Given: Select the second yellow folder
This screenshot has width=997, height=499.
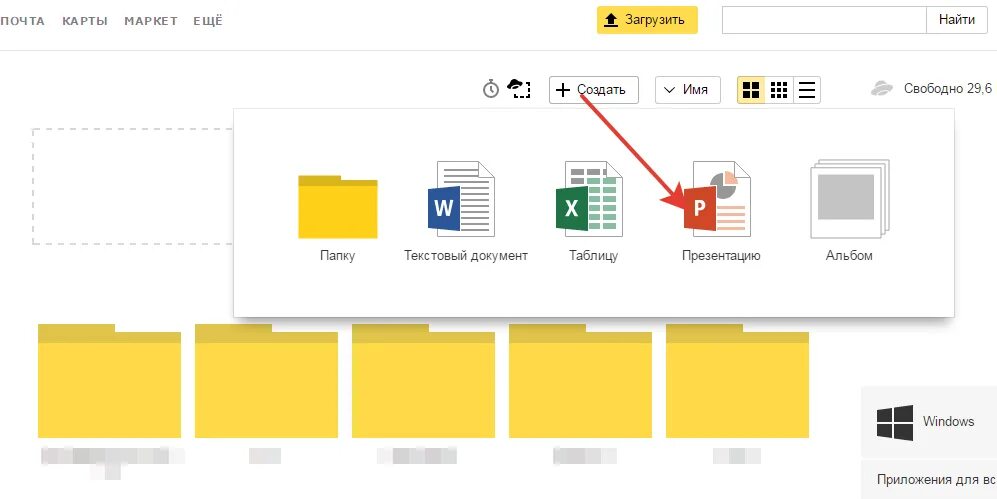Looking at the screenshot, I should coord(266,381).
